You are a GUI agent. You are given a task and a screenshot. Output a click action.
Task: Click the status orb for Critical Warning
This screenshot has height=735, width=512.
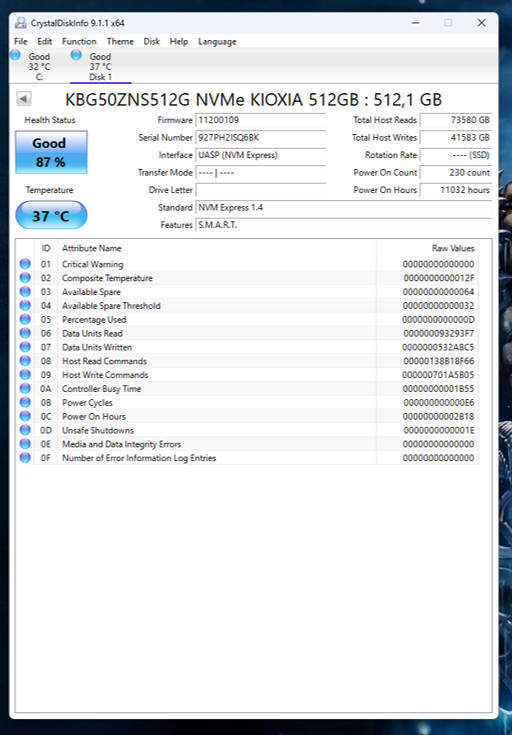pyautogui.click(x=25, y=264)
